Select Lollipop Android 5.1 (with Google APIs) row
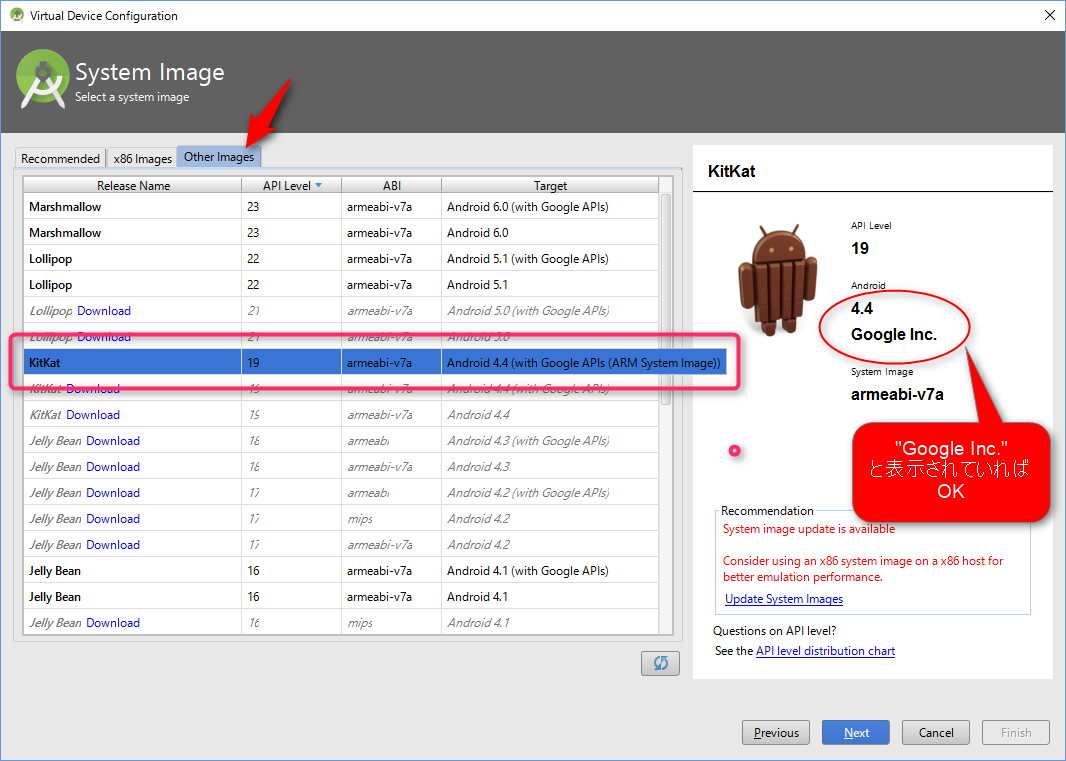The height and width of the screenshot is (761, 1066). (341, 258)
